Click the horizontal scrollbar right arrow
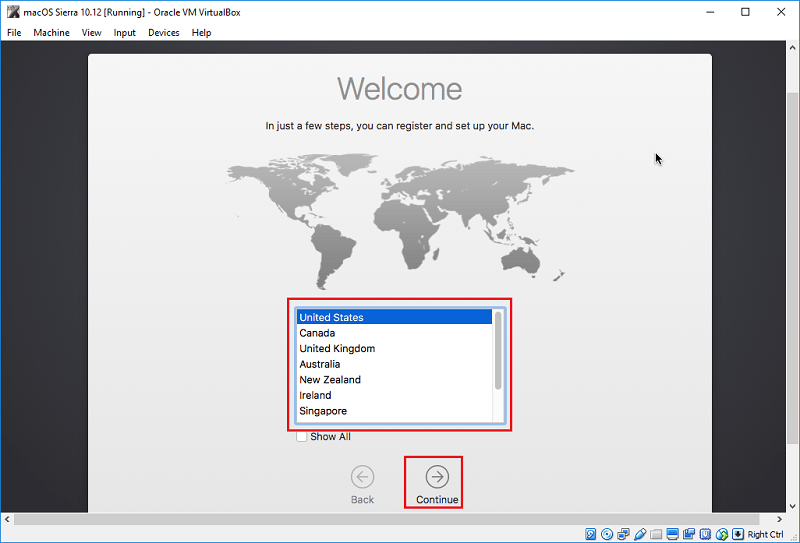Image resolution: width=800 pixels, height=543 pixels. 780,520
